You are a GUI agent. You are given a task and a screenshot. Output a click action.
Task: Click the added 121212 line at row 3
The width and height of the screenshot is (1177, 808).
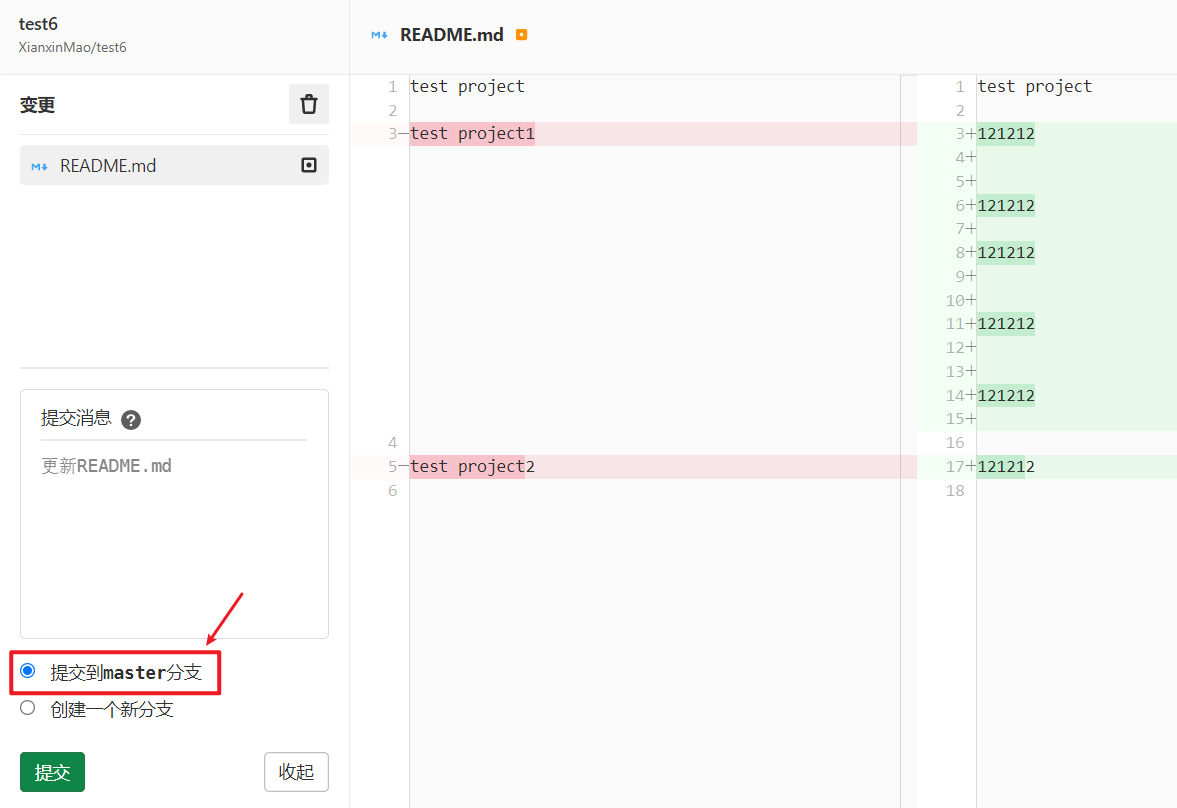point(1005,133)
